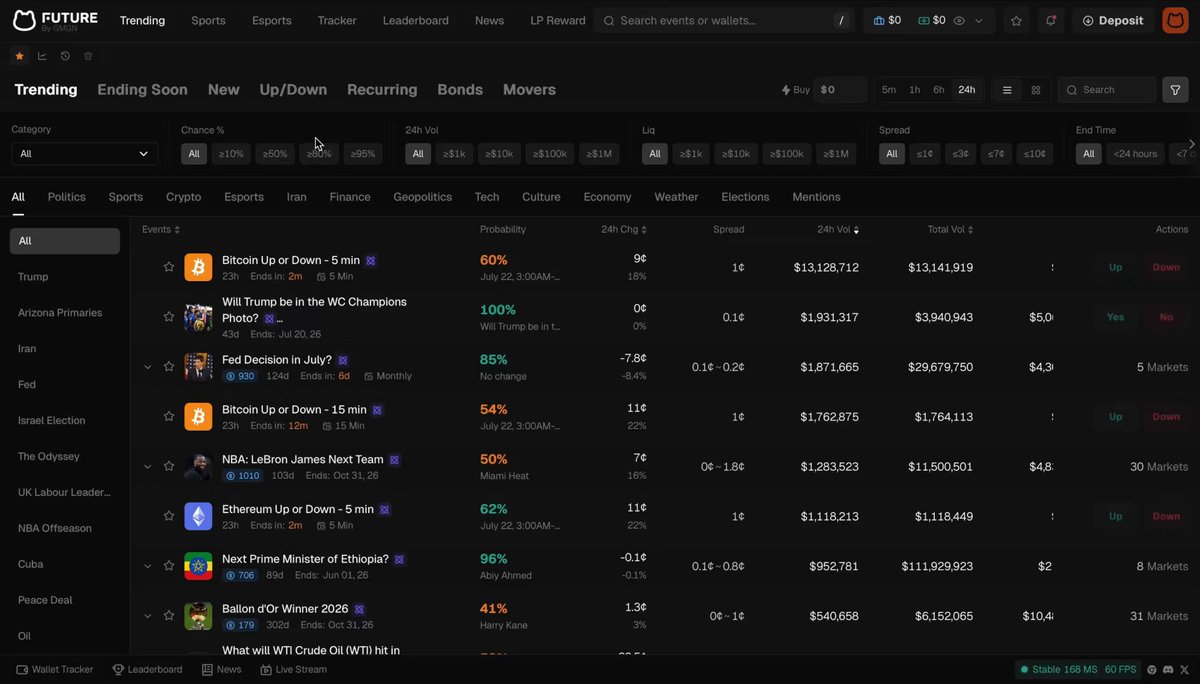Toggle balance visibility eye icon

(x=959, y=20)
